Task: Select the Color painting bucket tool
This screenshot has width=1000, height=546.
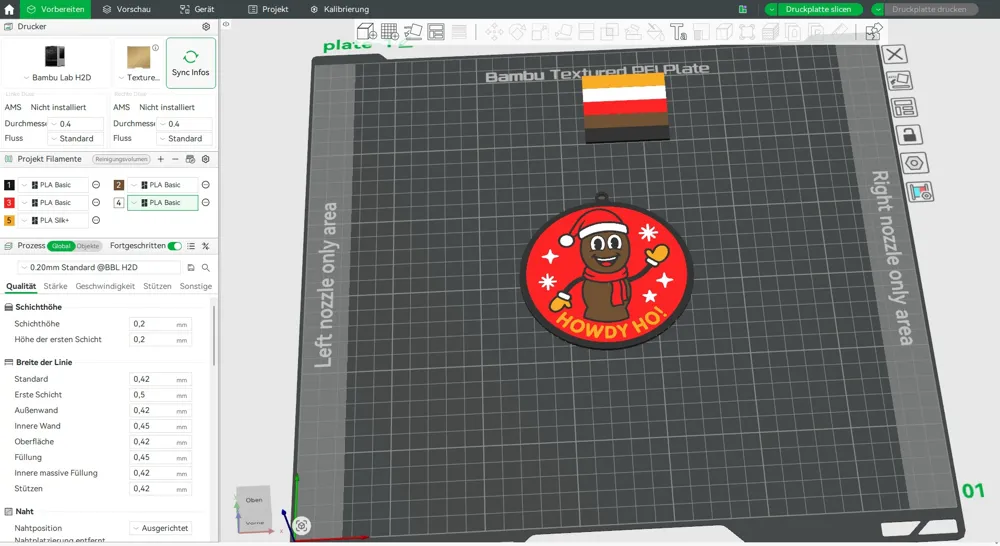Action: 655,32
